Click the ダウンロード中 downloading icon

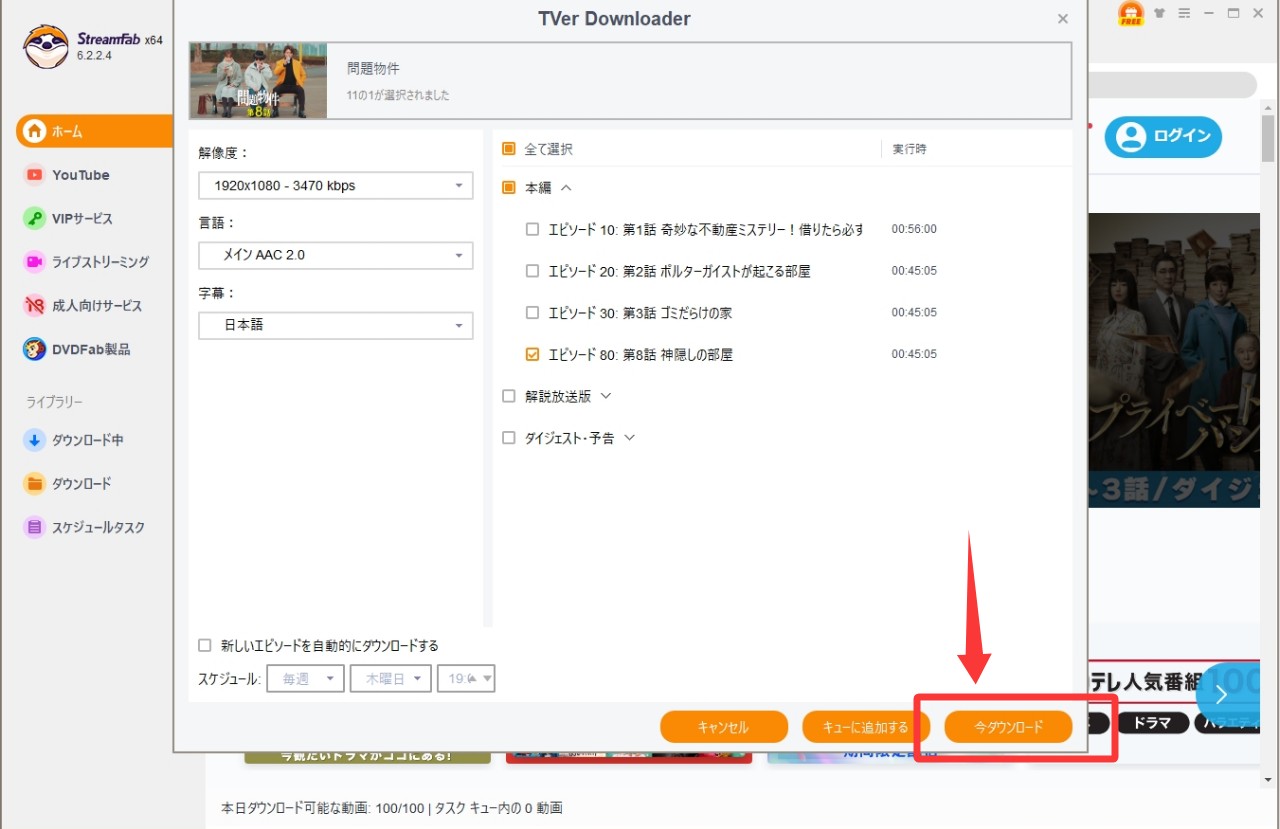[35, 440]
